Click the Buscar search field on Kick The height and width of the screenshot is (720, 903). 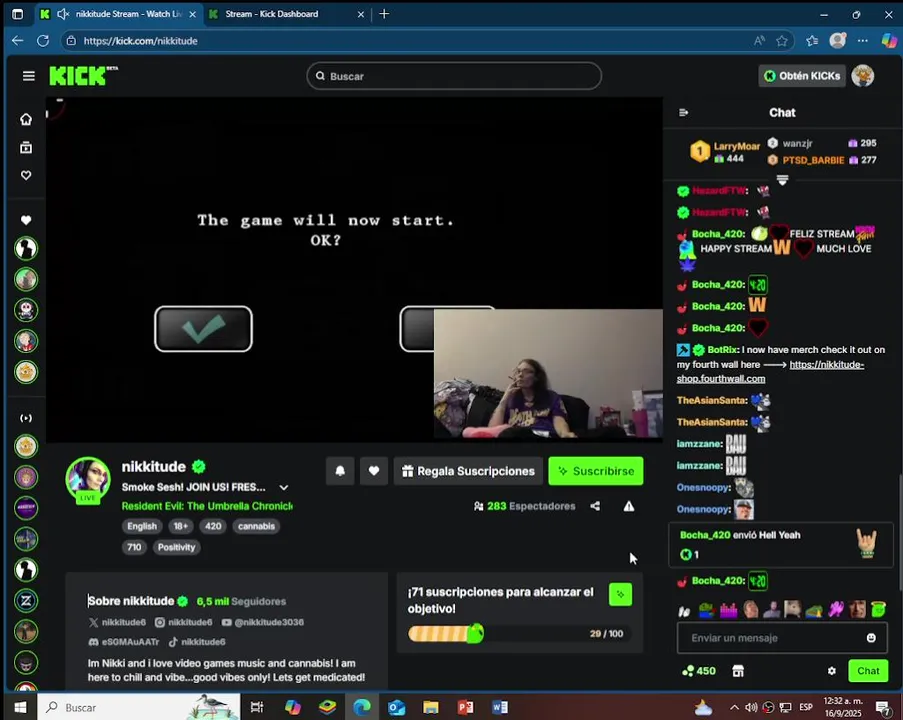[454, 76]
